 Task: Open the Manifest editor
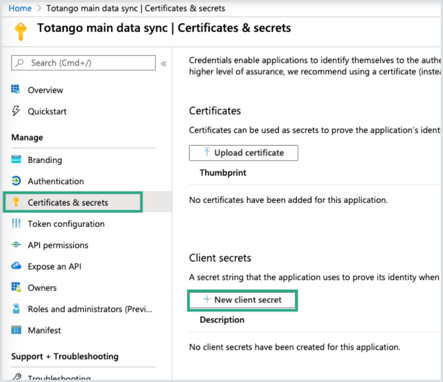[x=44, y=330]
